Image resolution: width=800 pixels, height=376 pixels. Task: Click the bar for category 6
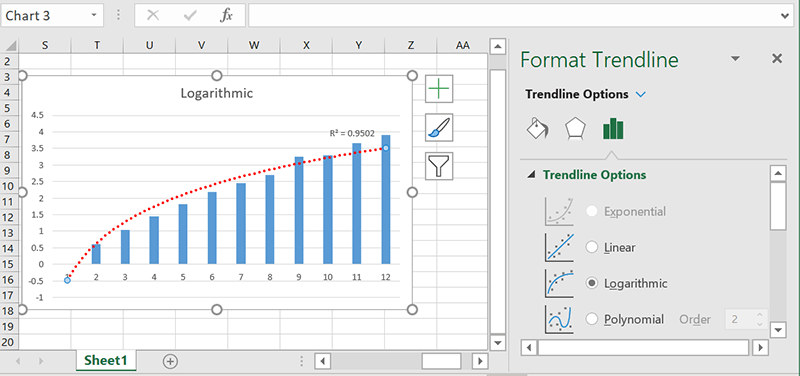tap(212, 228)
